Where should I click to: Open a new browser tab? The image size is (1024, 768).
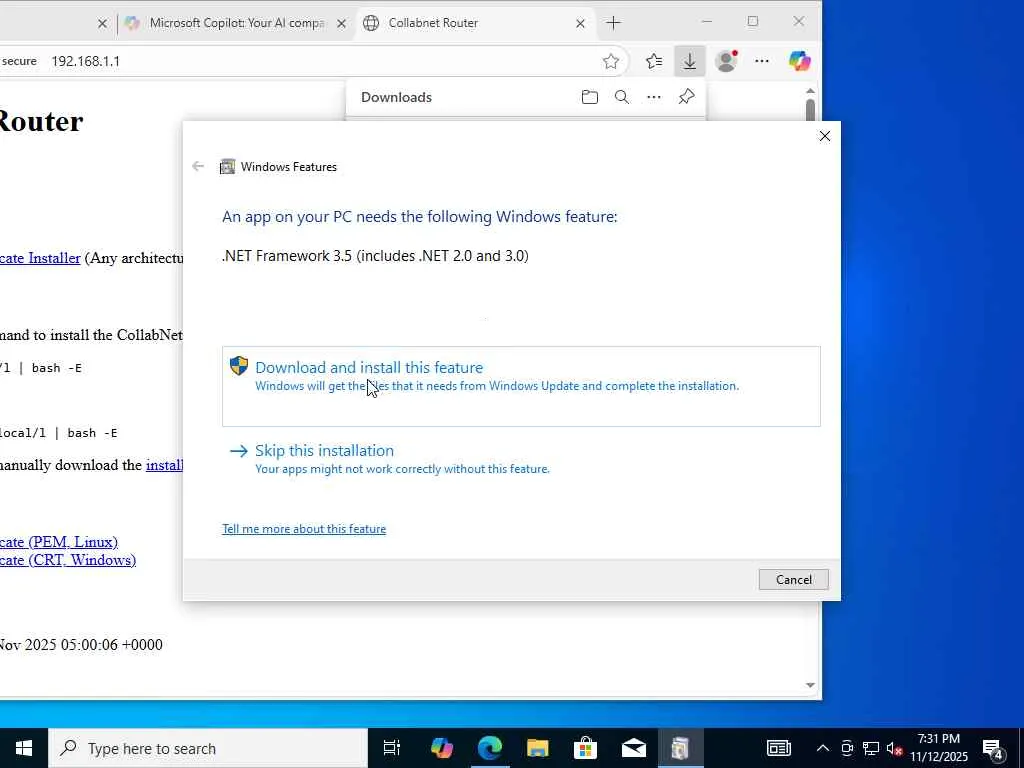613,23
